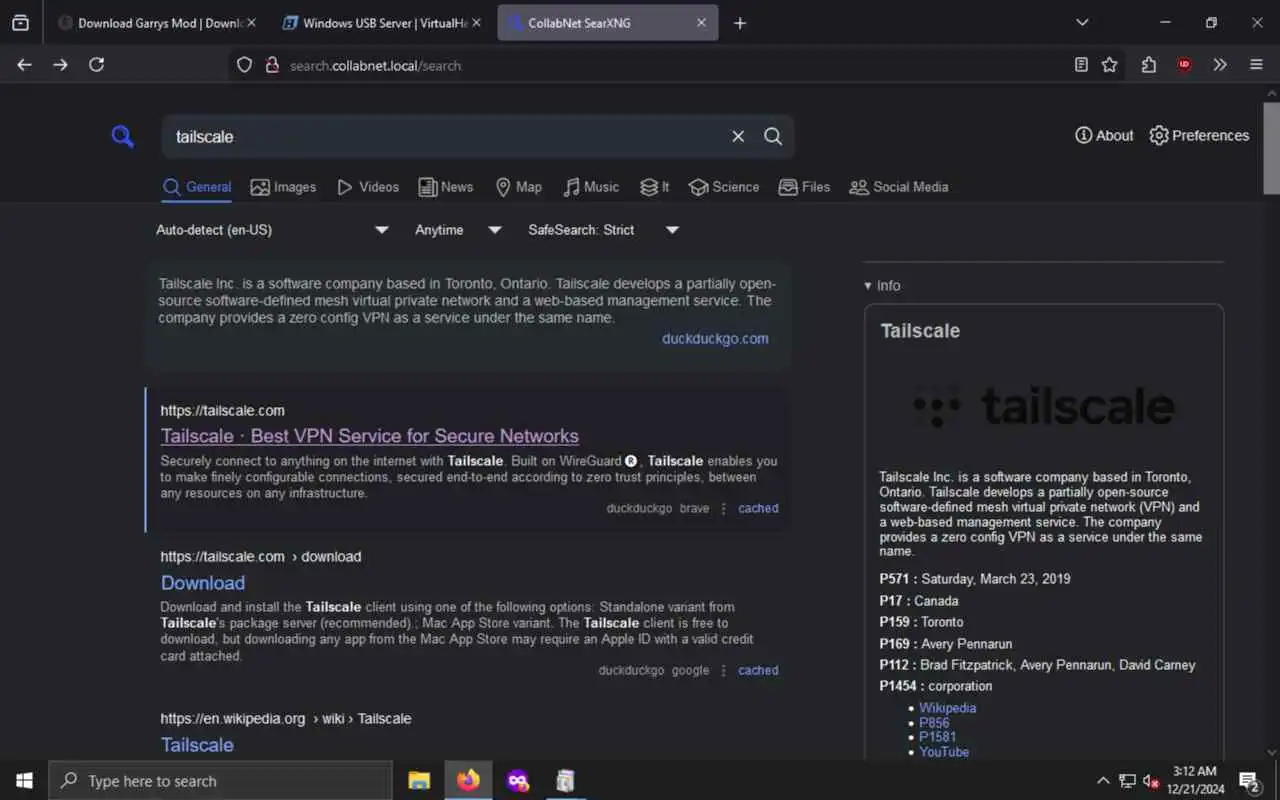Open the About page
Viewport: 1280px width, 800px height.
click(1104, 135)
